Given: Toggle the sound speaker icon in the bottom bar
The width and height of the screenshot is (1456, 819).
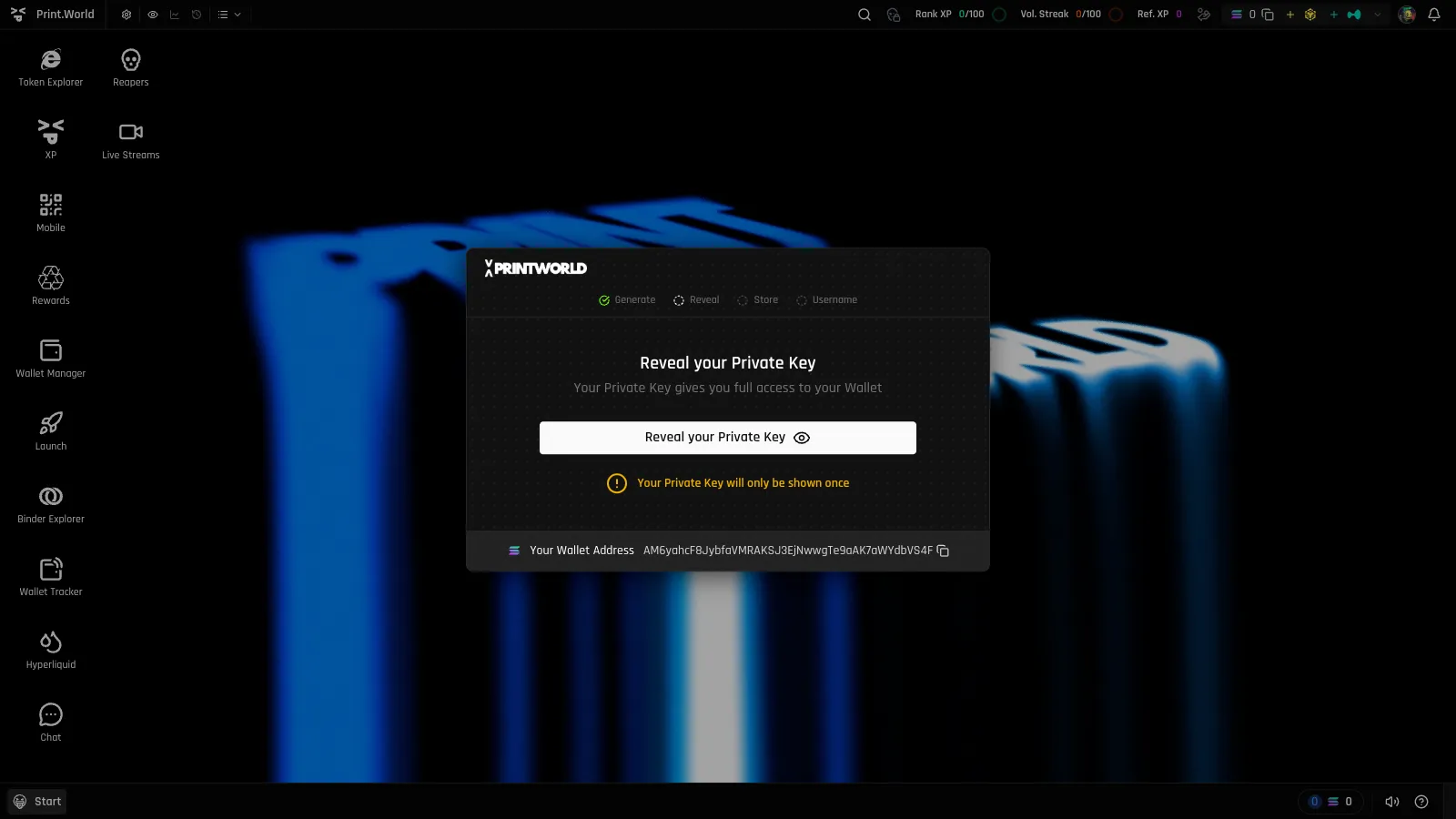Looking at the screenshot, I should coord(1391,802).
